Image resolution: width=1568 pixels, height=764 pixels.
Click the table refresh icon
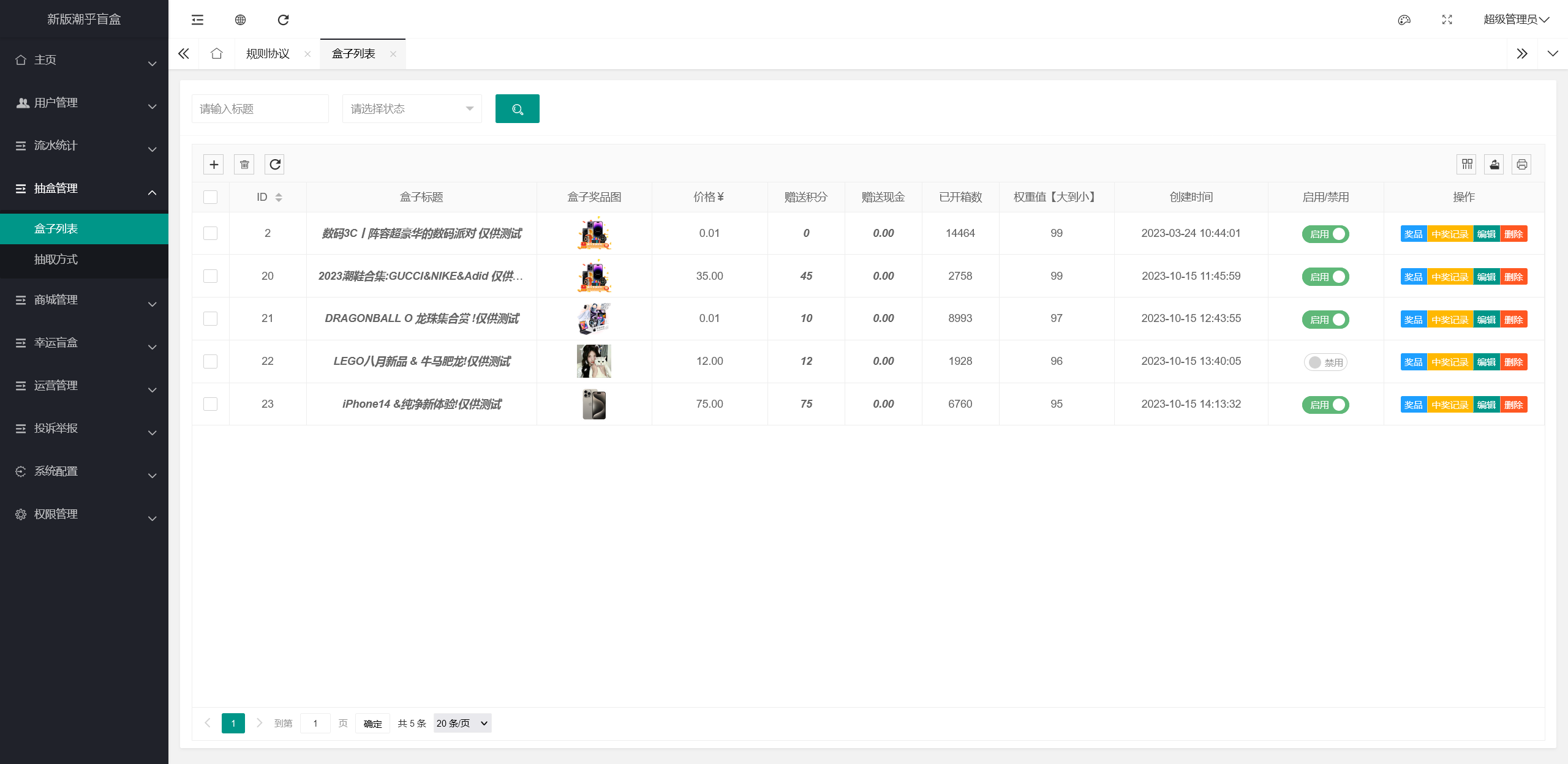274,164
